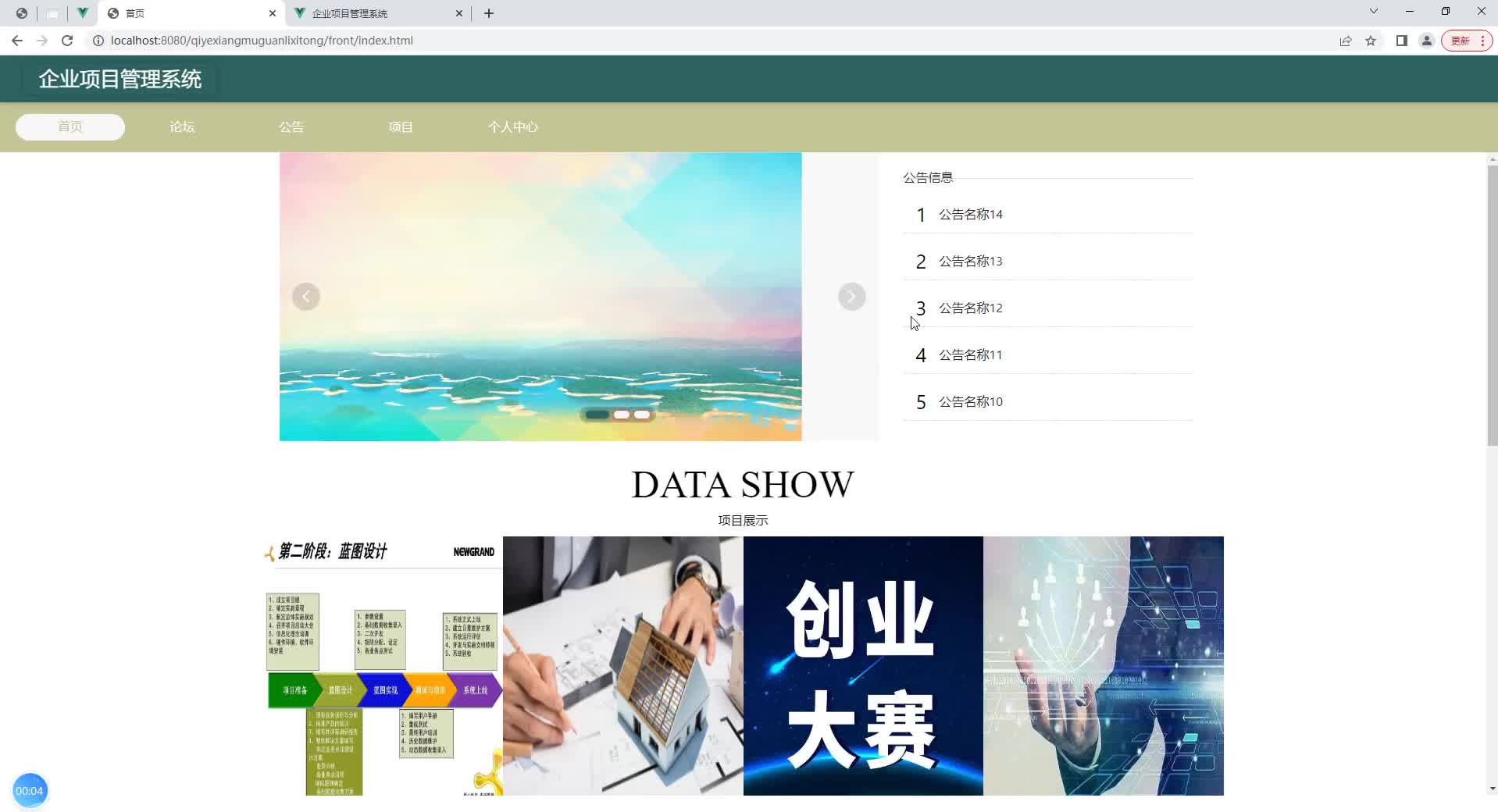
Task: Select the first pinned globe tab
Action: (22, 13)
